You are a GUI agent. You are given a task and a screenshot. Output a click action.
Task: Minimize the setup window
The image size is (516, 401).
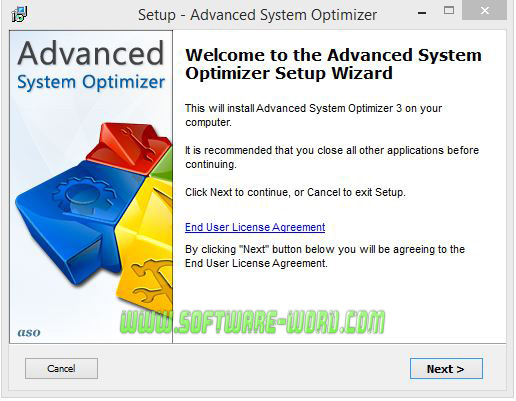tap(422, 13)
